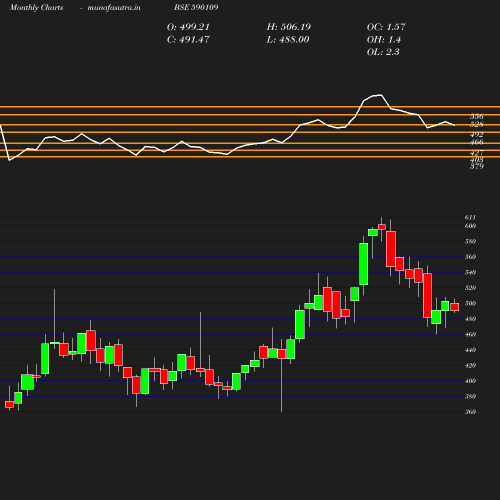The image size is (500, 500).
Task: Click the tall red candle just after the 611 peak
Action: 391,249
